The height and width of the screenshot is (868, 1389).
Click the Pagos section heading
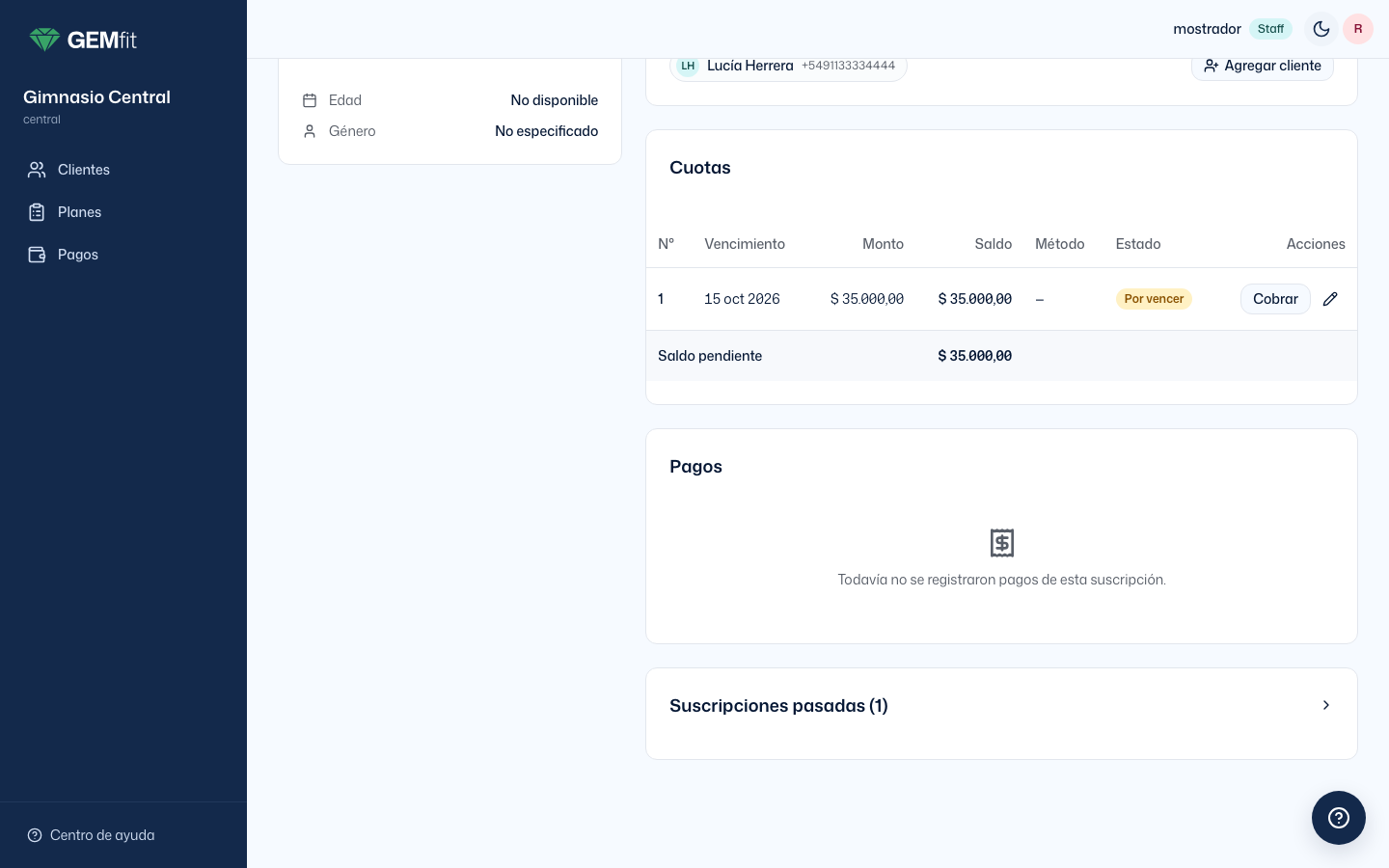pyautogui.click(x=696, y=467)
